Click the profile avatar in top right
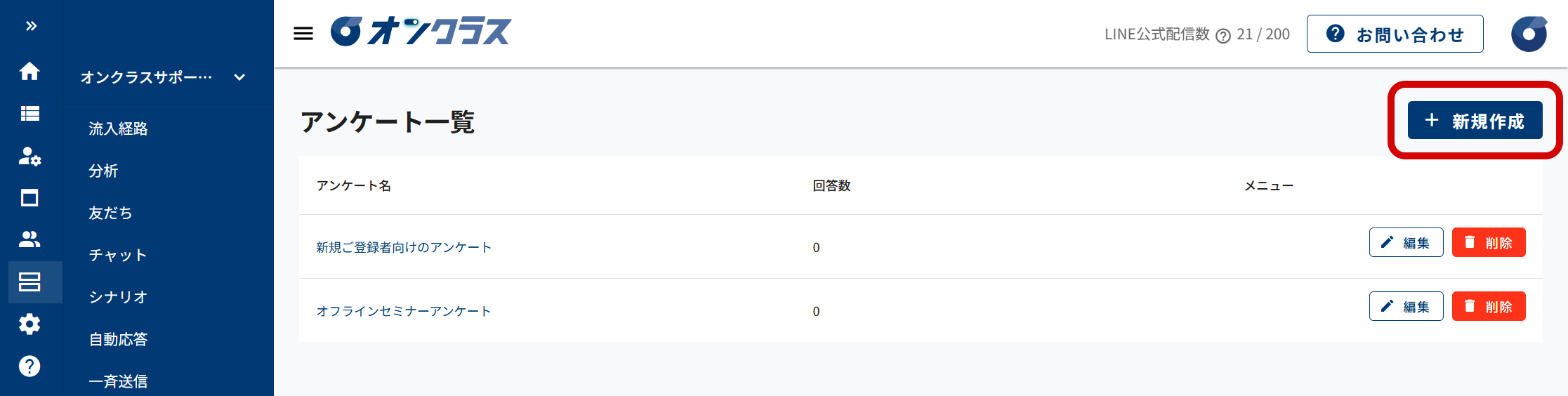 pos(1529,34)
